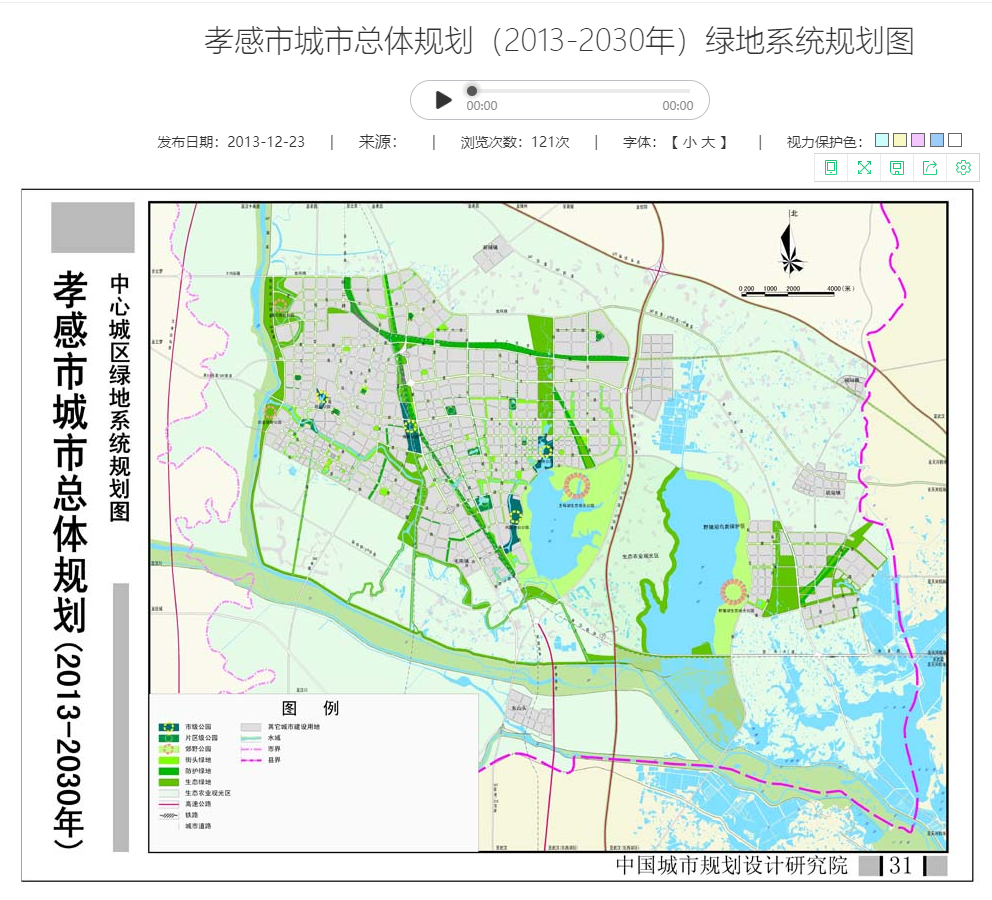
Task: Click the north compass arrow on map
Action: 792,245
